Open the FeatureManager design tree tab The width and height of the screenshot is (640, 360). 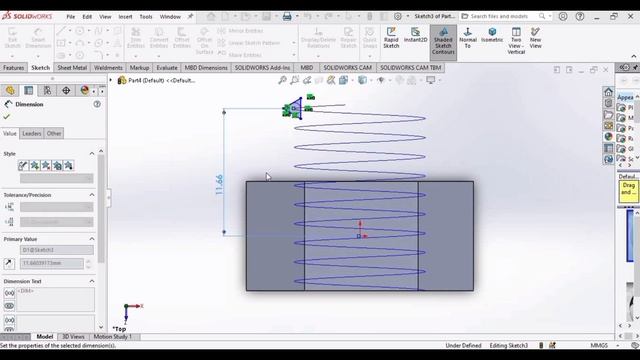(x=10, y=90)
